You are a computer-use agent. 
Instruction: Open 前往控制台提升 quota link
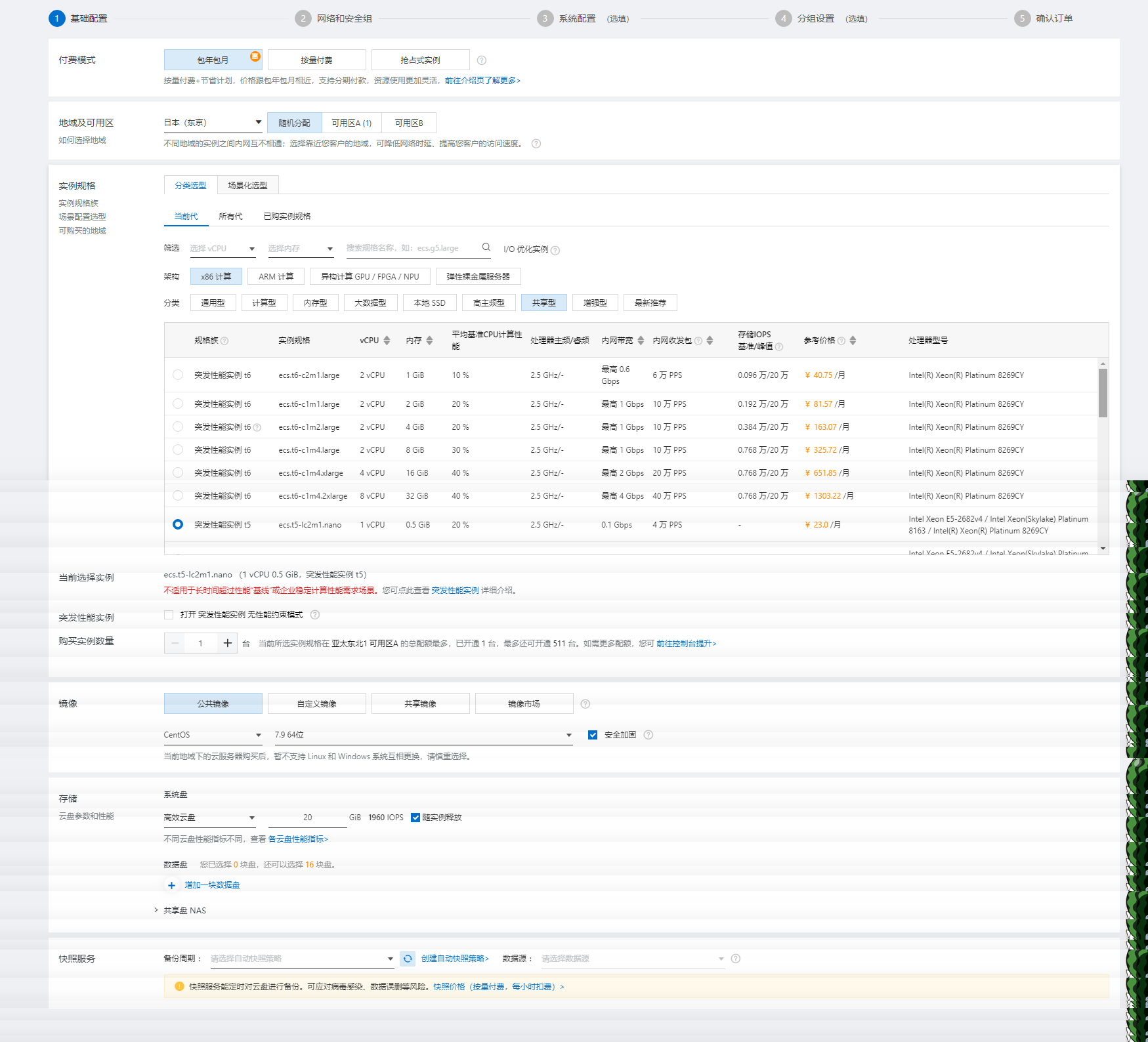686,644
